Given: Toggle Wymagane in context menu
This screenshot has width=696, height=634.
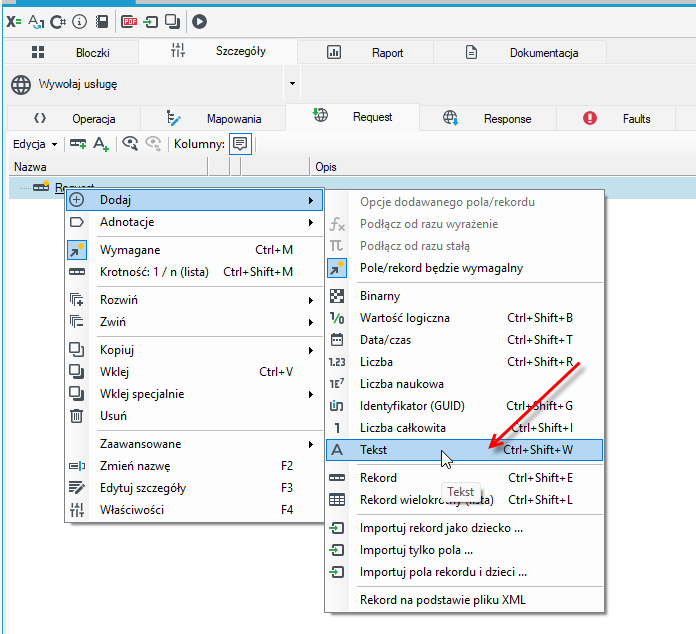Looking at the screenshot, I should coord(194,250).
